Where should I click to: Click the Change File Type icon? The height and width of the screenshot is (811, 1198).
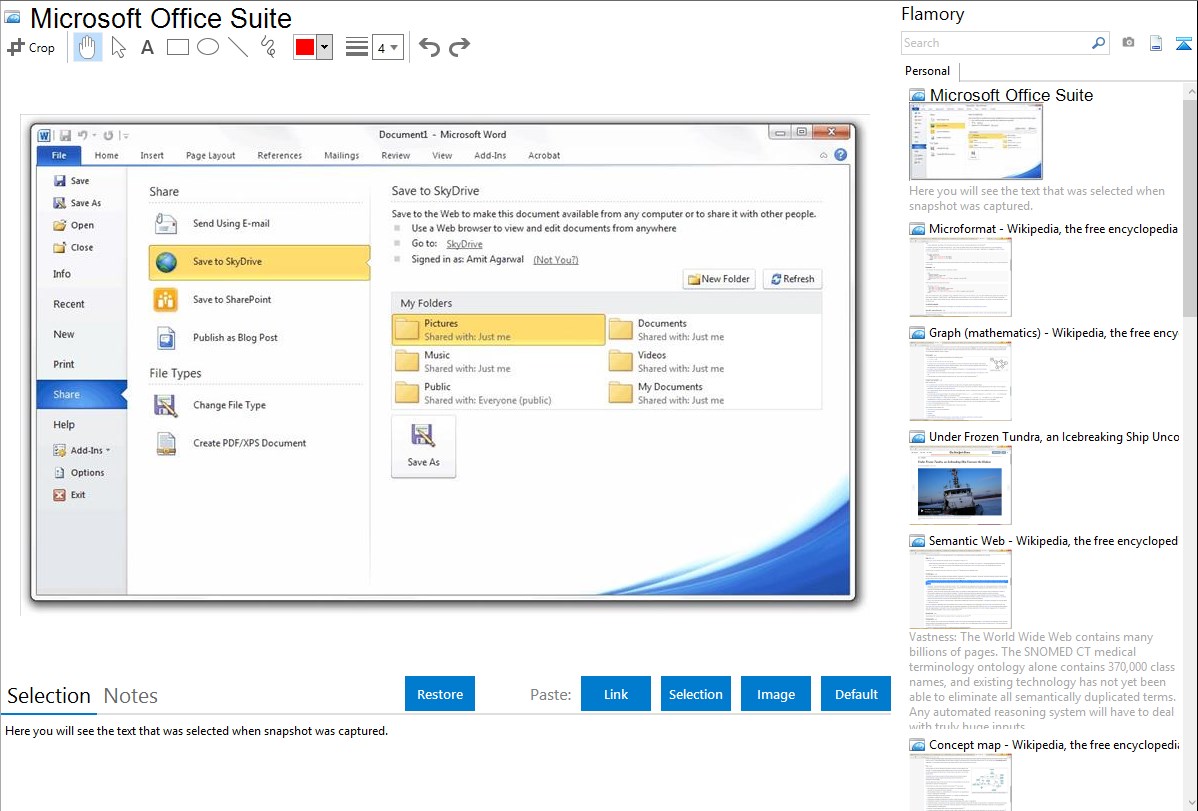point(166,405)
